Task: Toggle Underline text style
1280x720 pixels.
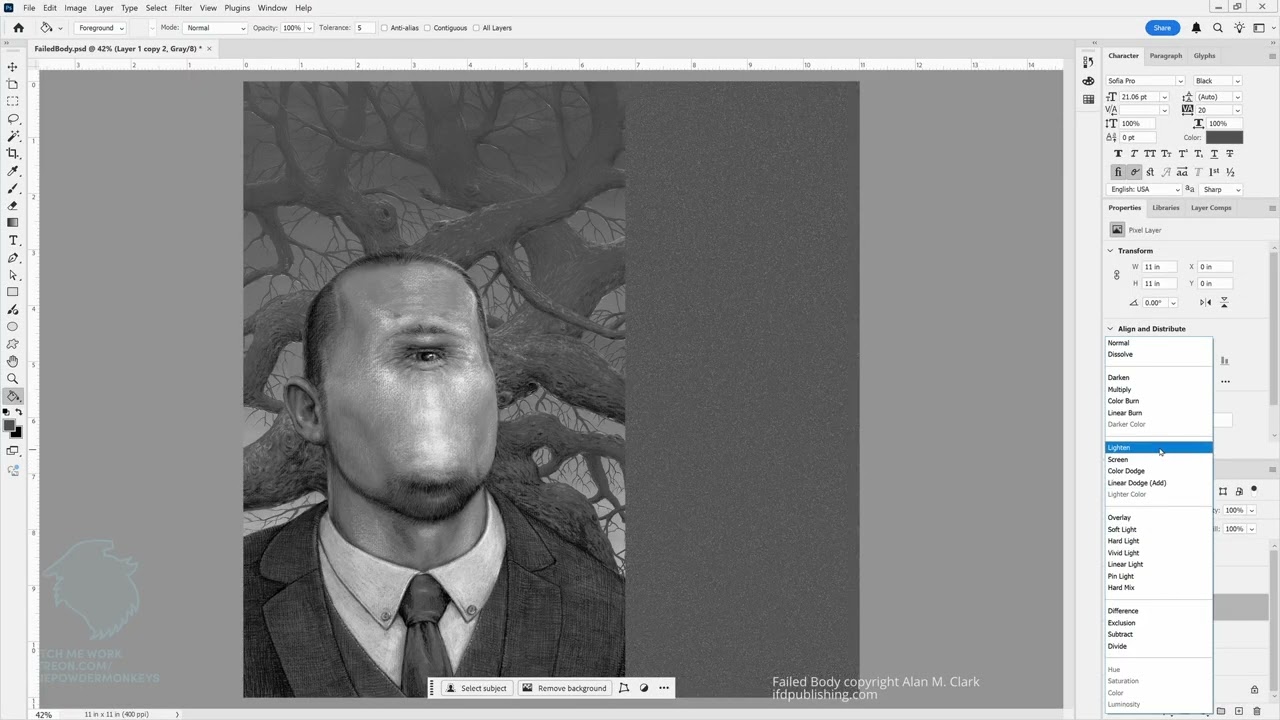Action: tap(1214, 154)
